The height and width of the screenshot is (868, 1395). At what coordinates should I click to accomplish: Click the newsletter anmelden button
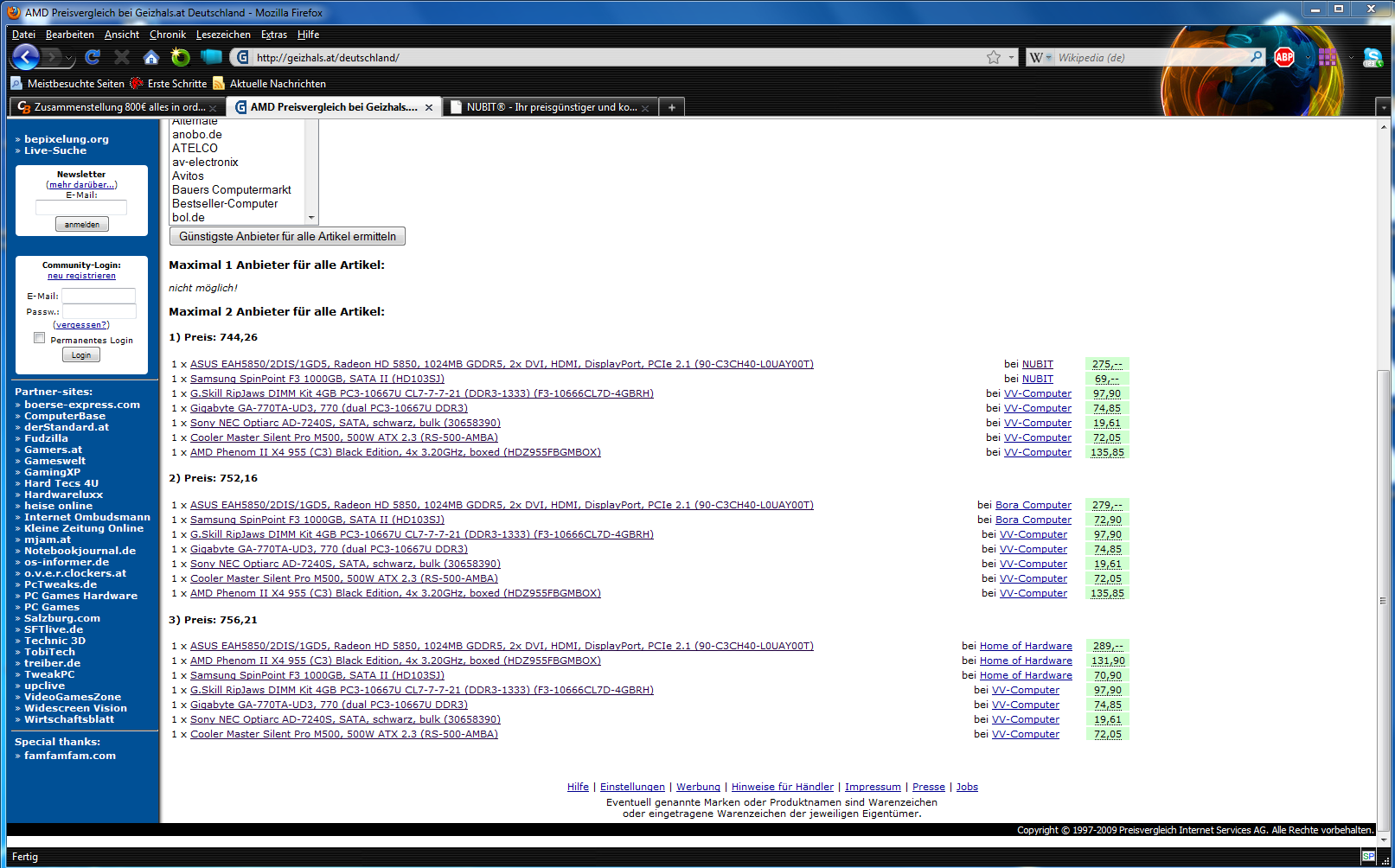pos(82,224)
